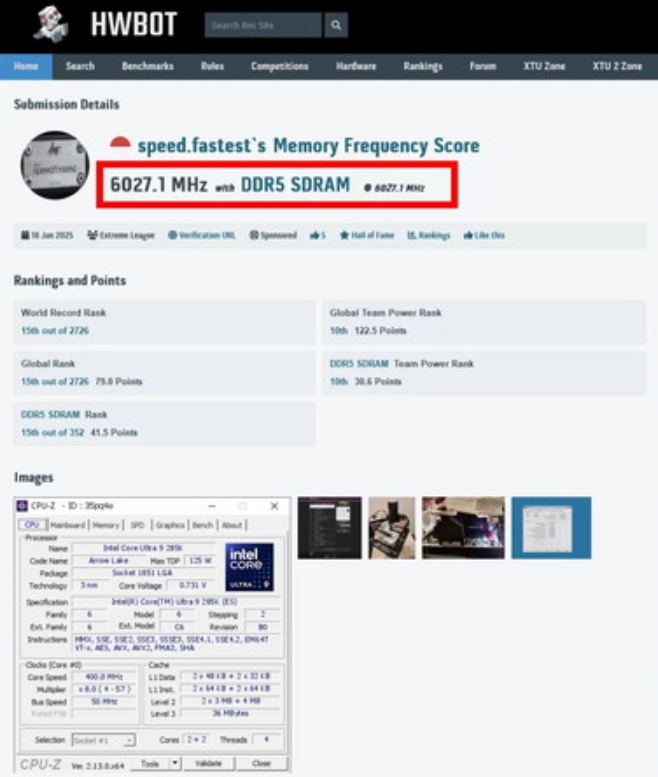Follow the DDR5 SDRAM hardware link in the score heading
Screen dimensions: 658x777
(295, 185)
